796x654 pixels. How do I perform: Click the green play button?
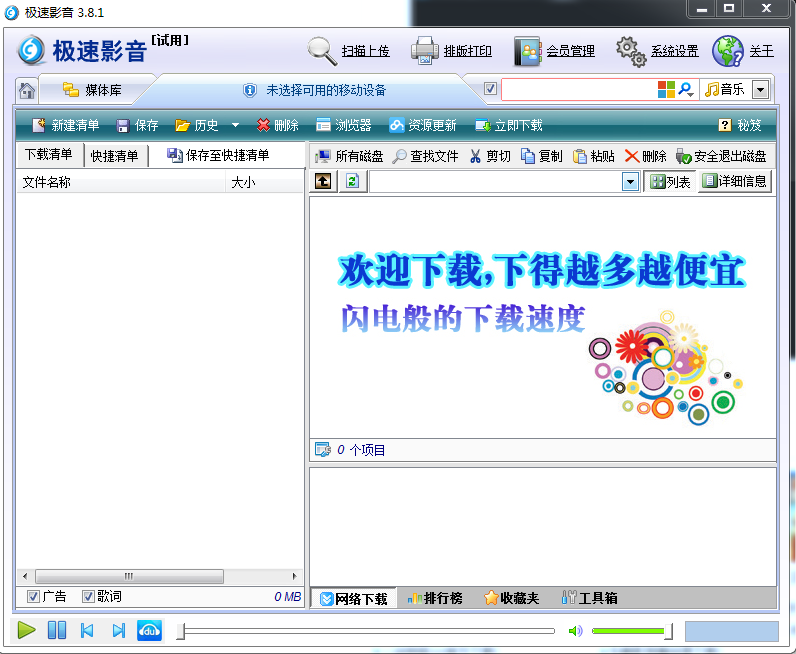(x=26, y=630)
